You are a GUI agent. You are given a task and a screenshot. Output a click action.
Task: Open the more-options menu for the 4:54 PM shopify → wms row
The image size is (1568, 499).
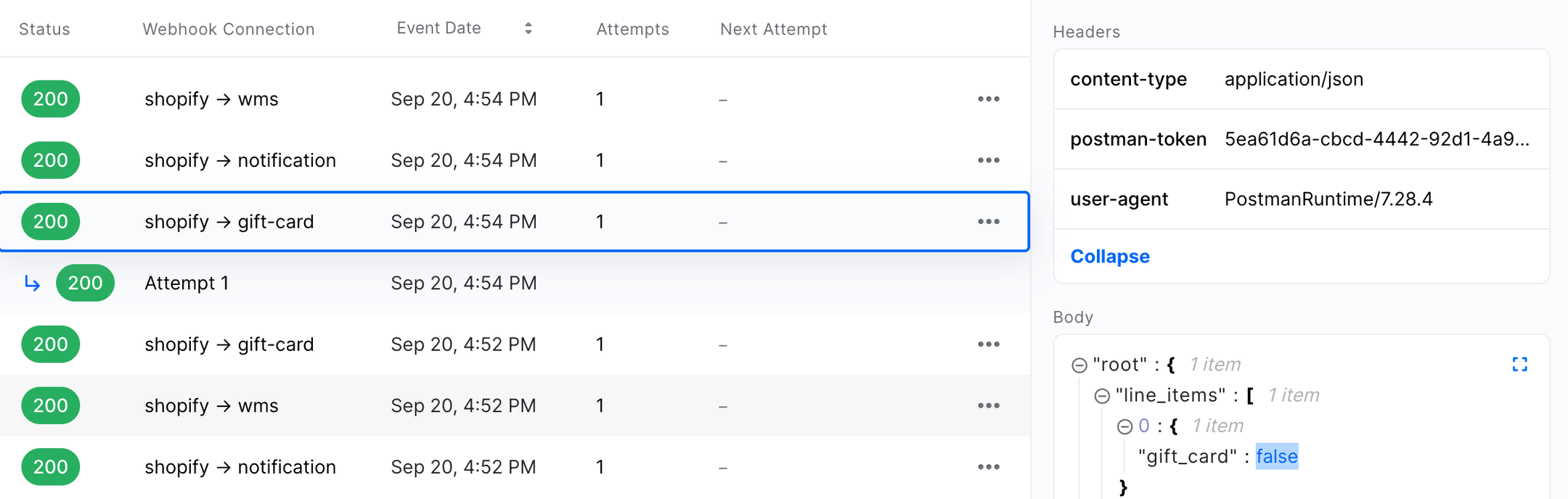988,99
